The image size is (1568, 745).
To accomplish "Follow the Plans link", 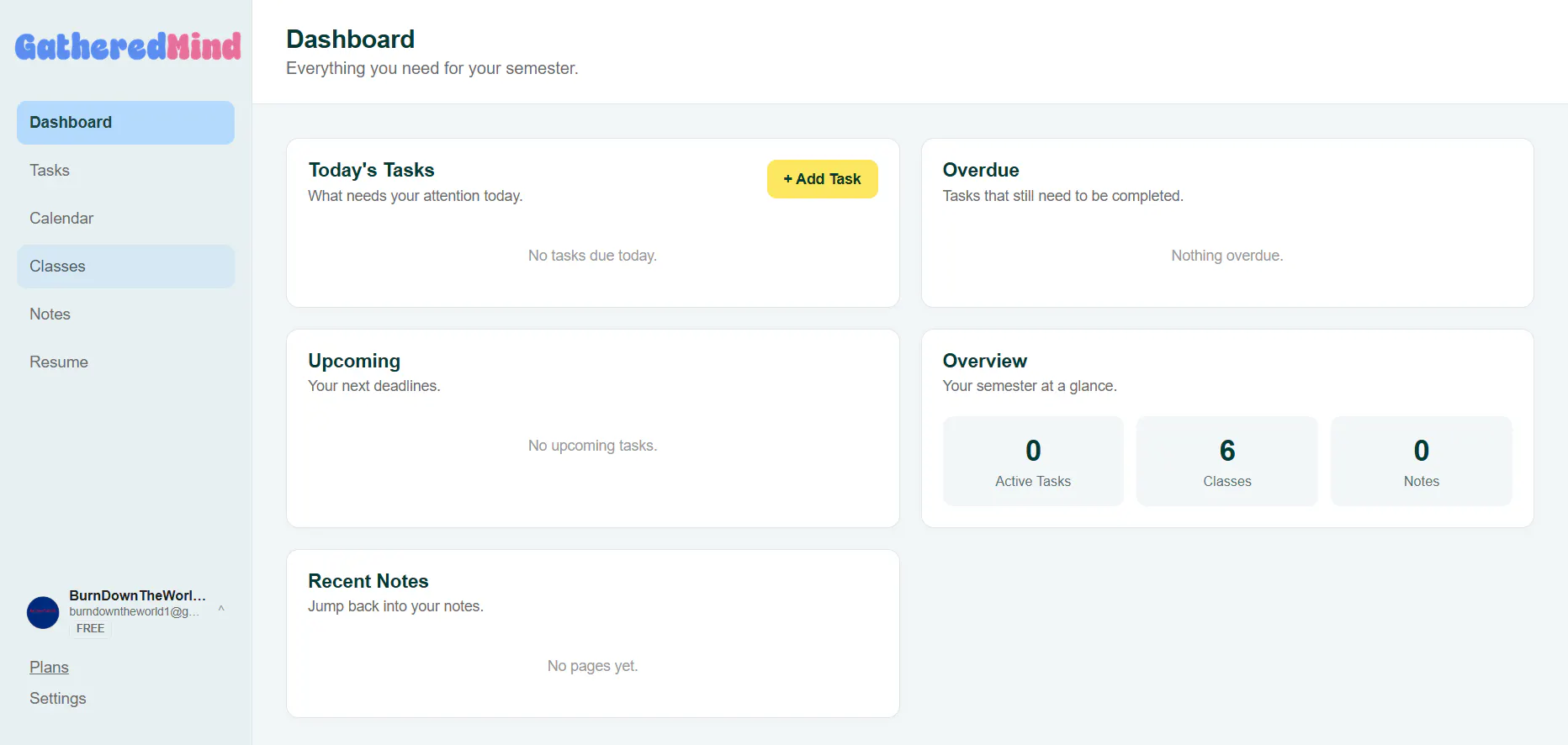I will coord(49,668).
